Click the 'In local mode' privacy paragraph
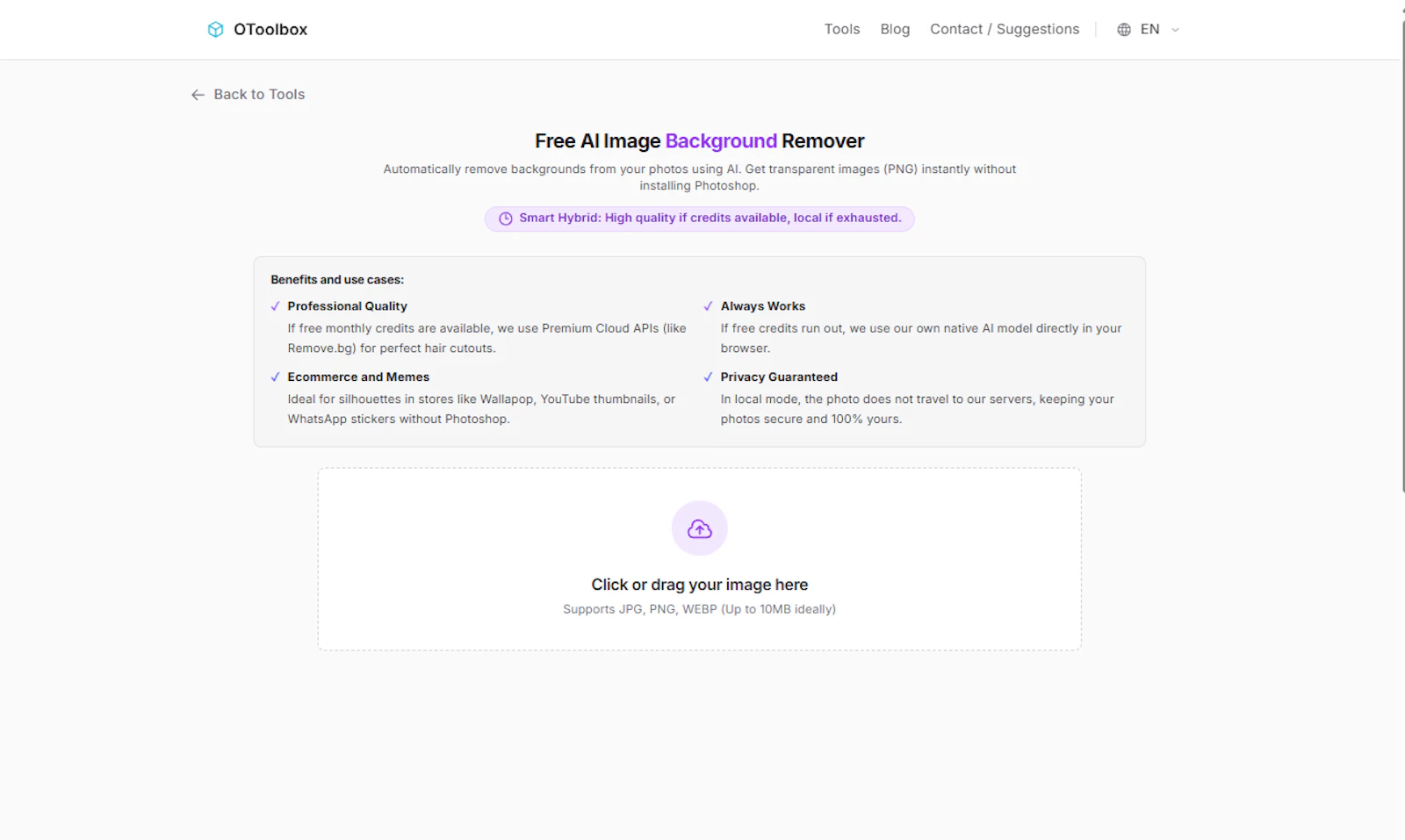The image size is (1405, 840). click(918, 409)
